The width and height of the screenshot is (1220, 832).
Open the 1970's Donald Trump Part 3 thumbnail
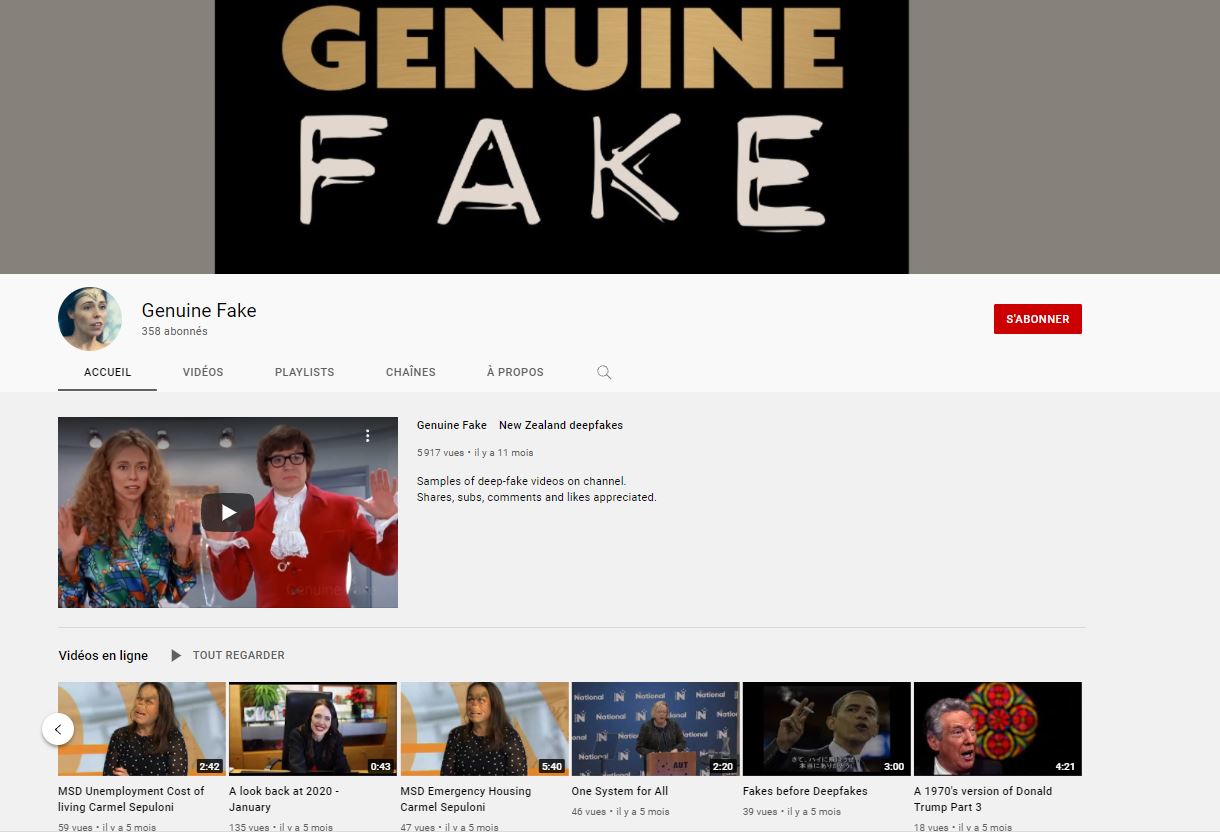(997, 728)
